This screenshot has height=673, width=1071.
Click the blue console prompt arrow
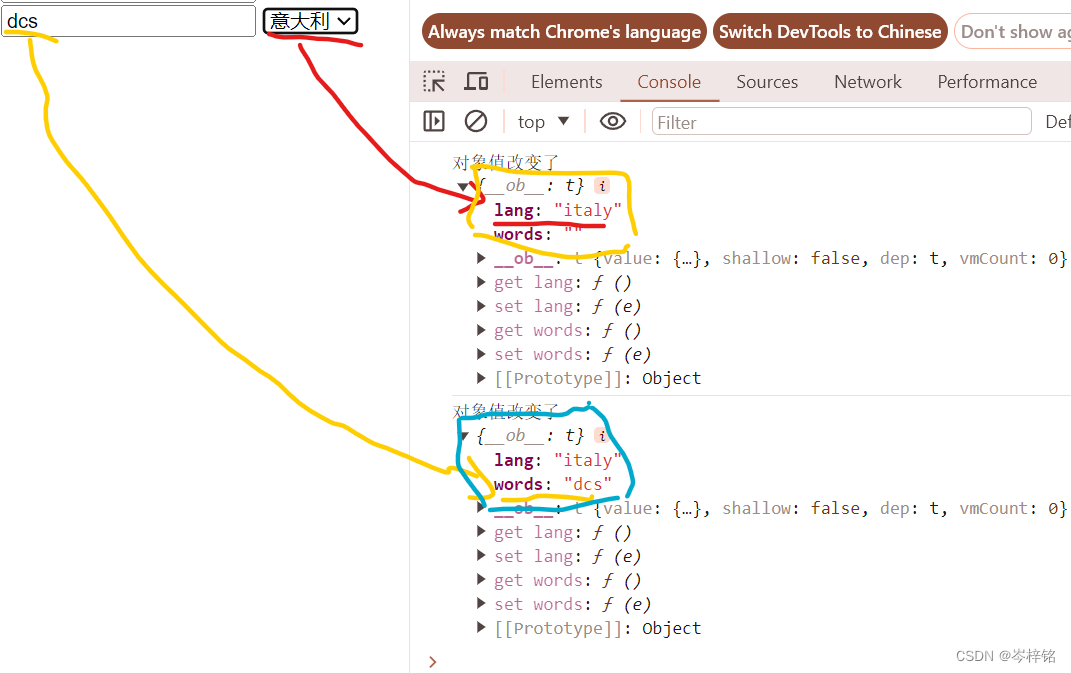tap(432, 661)
